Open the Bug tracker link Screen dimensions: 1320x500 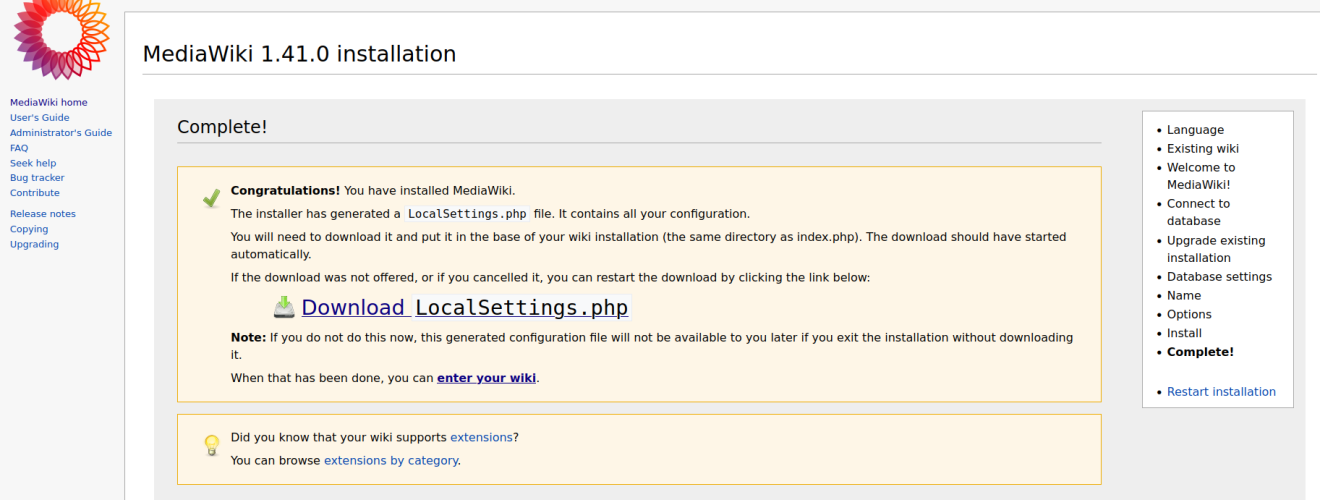pyautogui.click(x=37, y=177)
